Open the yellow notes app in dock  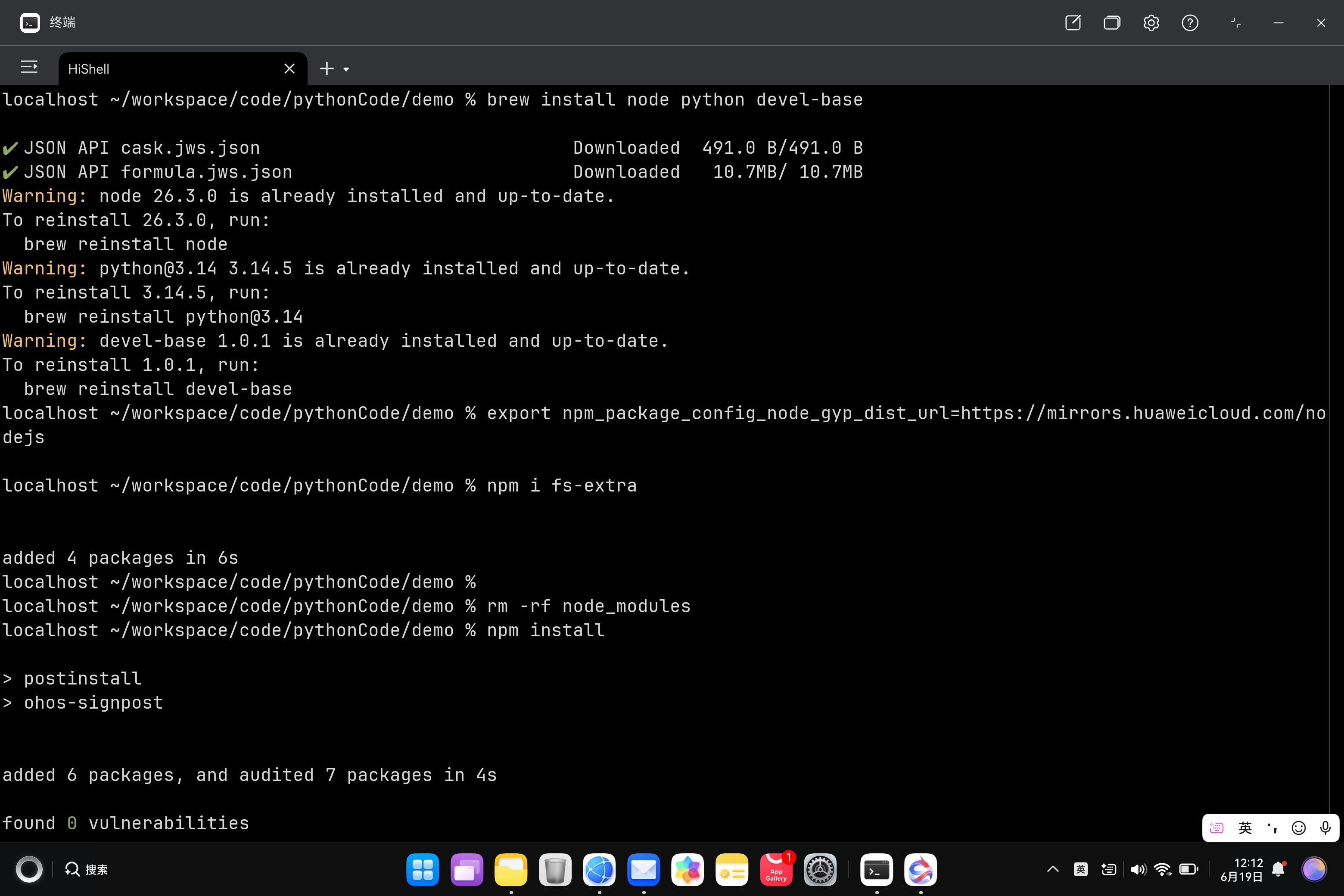732,869
